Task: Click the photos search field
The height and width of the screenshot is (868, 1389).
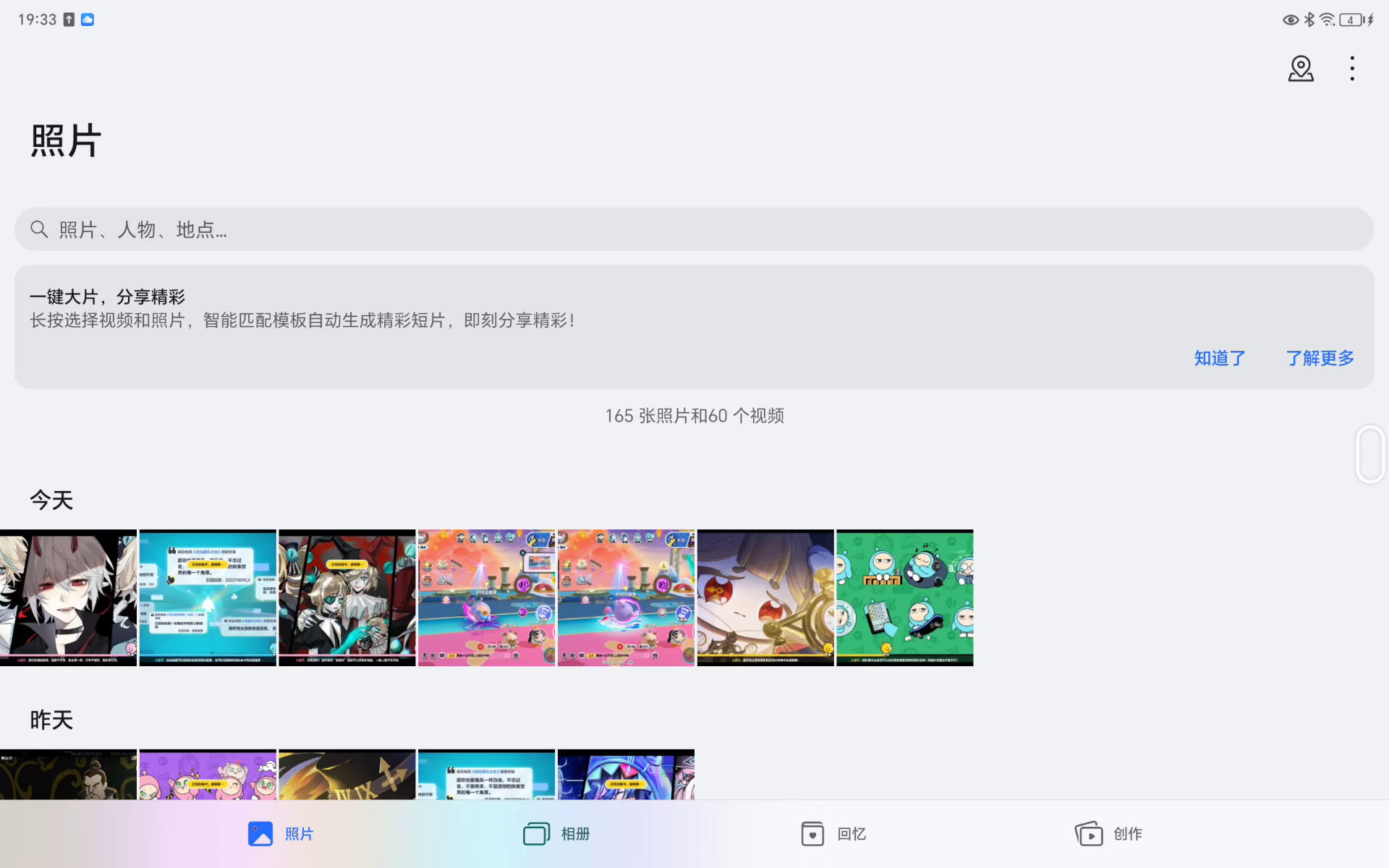Action: coord(694,229)
